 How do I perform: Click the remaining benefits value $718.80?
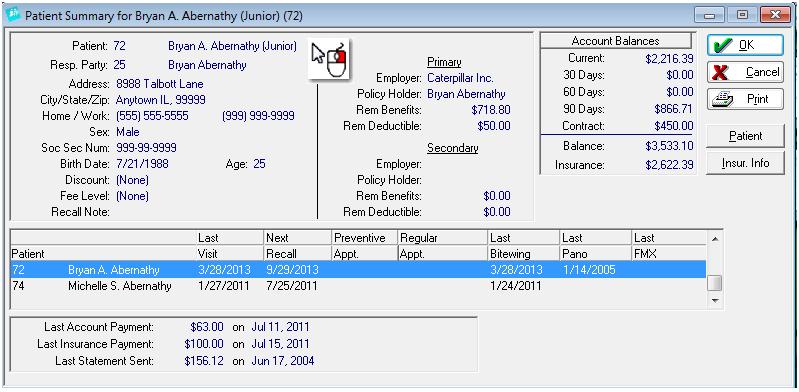tap(491, 110)
